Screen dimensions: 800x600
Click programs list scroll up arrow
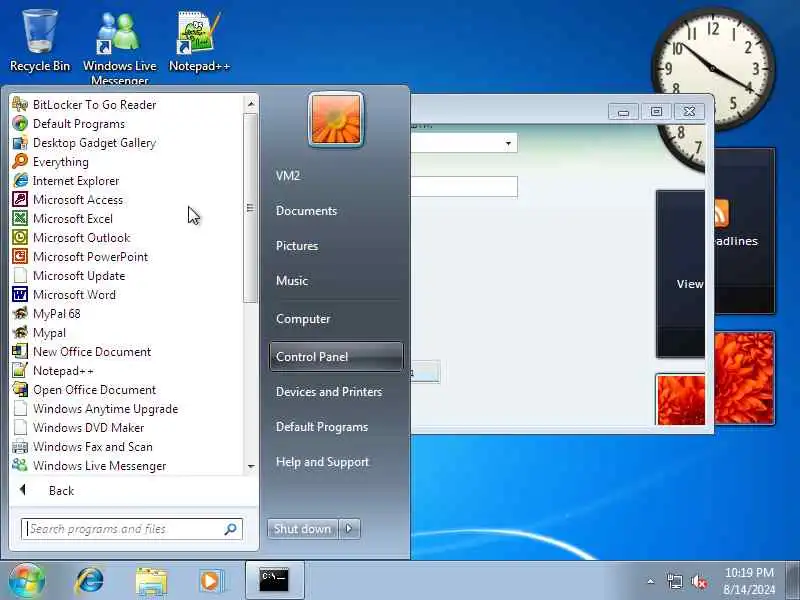251,104
